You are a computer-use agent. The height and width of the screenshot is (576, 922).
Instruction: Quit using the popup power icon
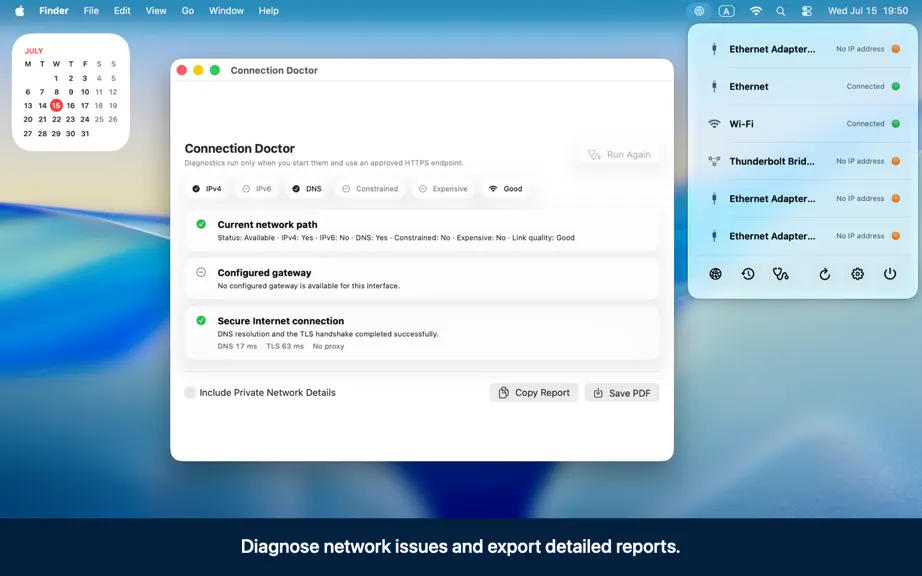click(x=890, y=274)
